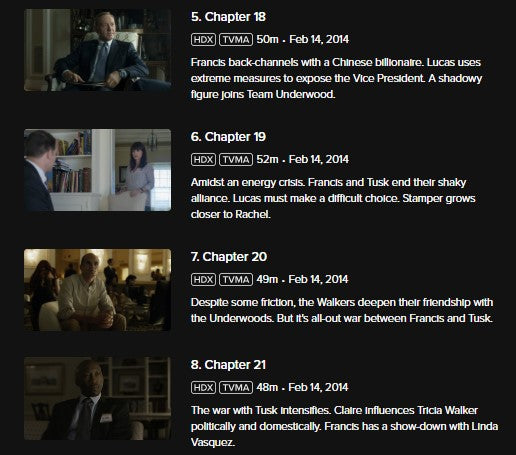516x455 pixels.
Task: Click the Chapter 20 description about the Walkers
Action: click(342, 310)
